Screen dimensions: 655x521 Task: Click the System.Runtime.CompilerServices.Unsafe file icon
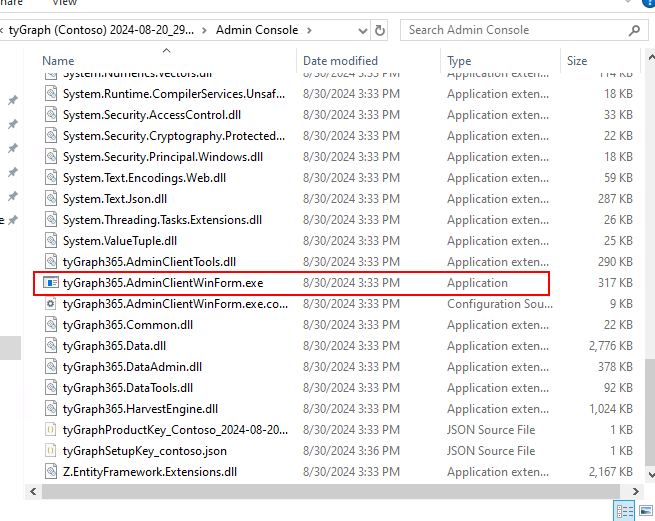pos(51,94)
